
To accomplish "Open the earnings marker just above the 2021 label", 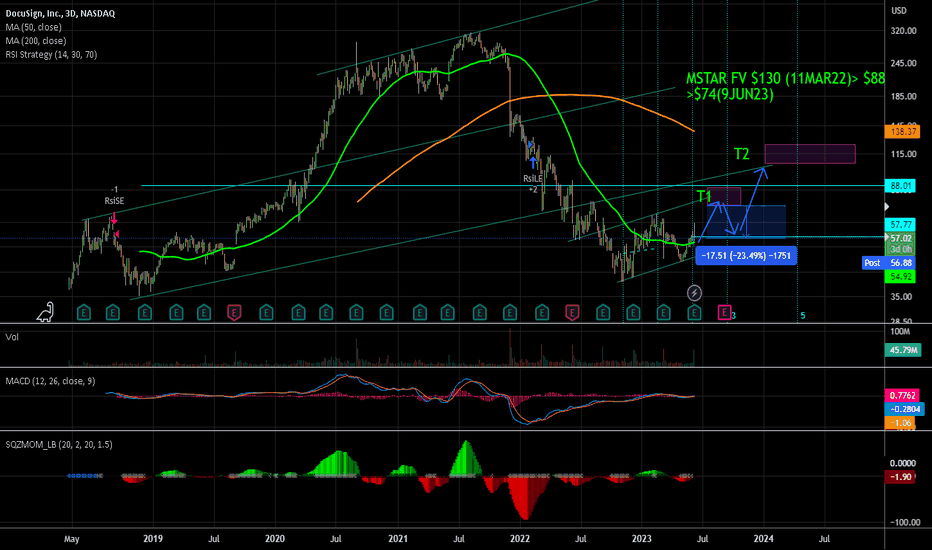I will pos(386,312).
